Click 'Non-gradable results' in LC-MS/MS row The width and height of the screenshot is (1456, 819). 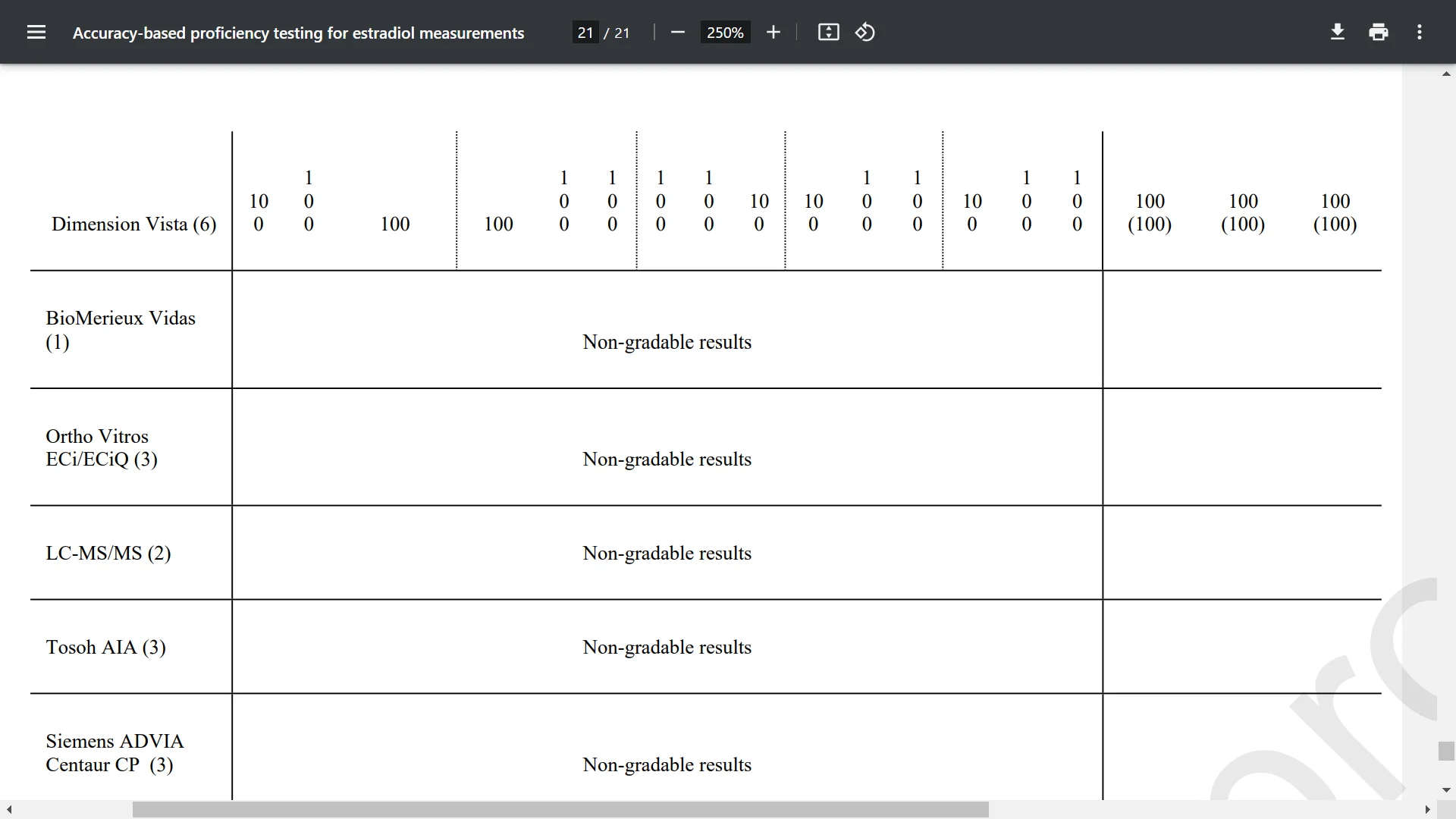(667, 554)
